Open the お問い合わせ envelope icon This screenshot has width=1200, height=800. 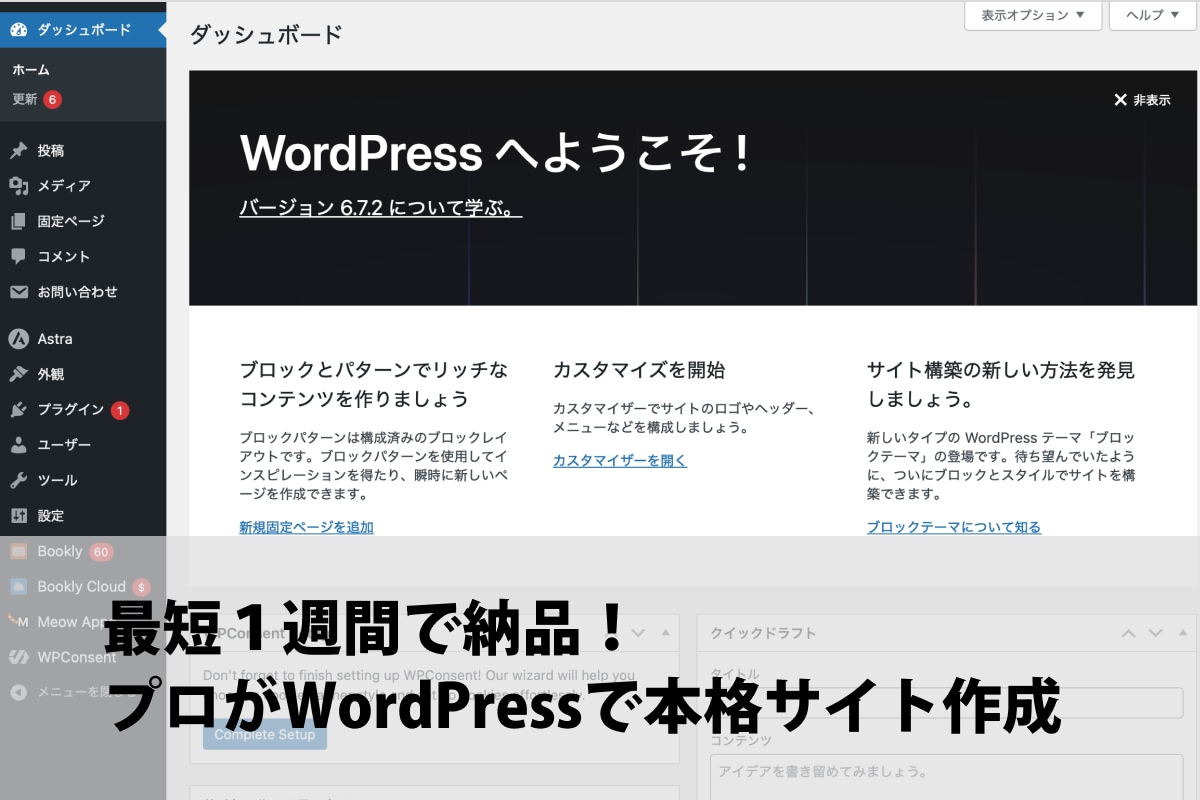tap(18, 292)
